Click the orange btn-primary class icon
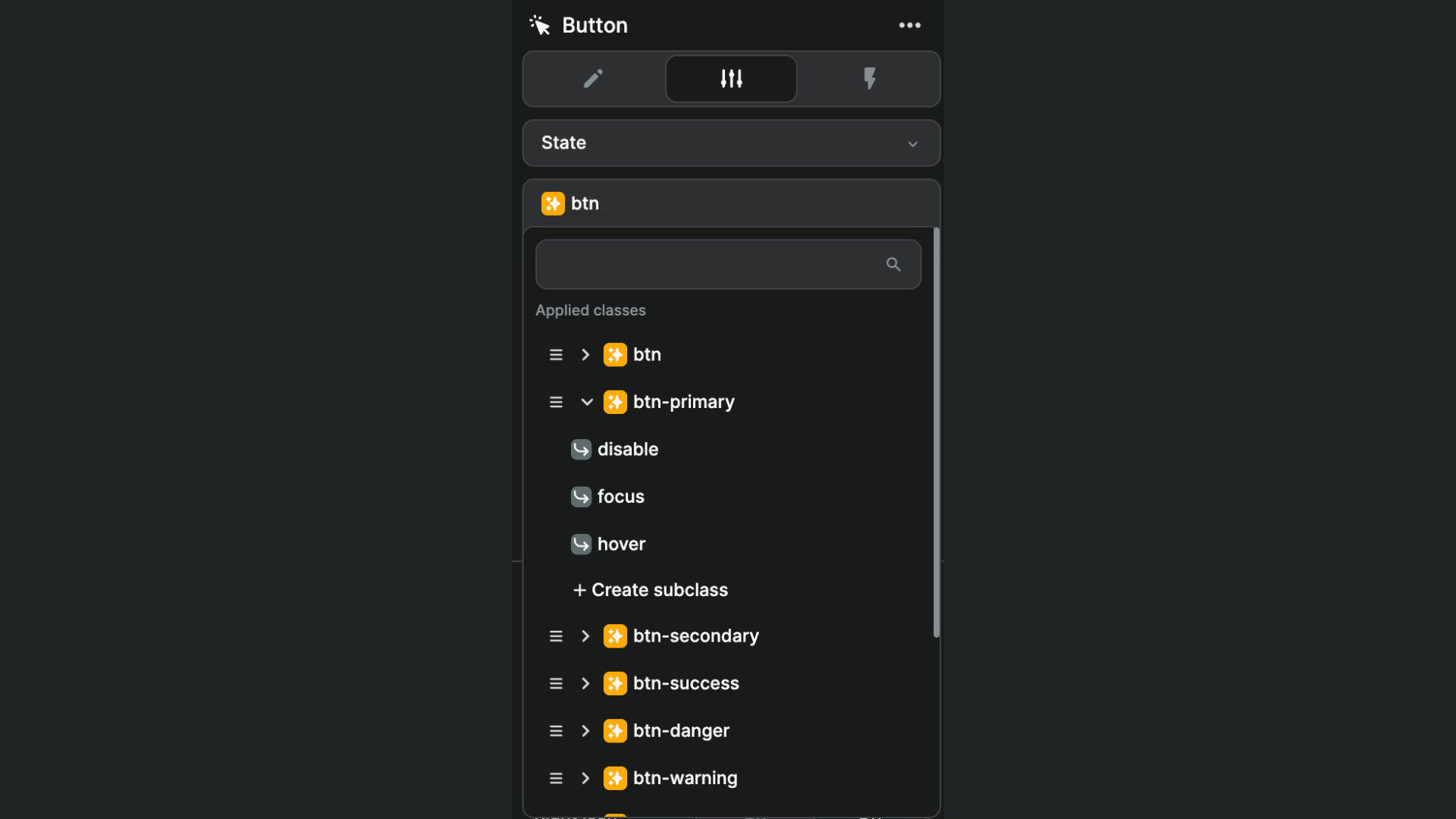 pyautogui.click(x=615, y=402)
